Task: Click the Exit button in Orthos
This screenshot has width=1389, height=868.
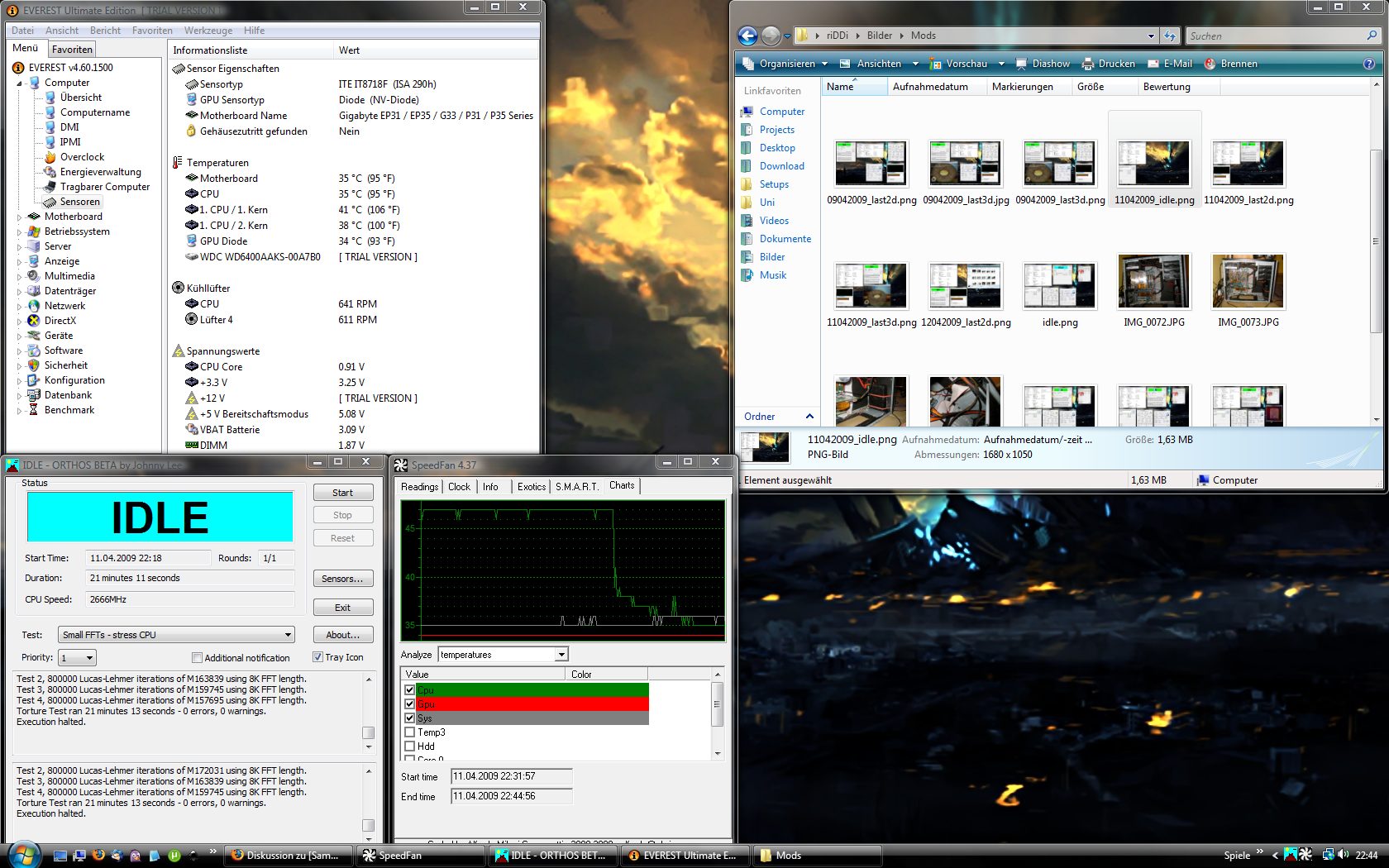Action: tap(342, 608)
